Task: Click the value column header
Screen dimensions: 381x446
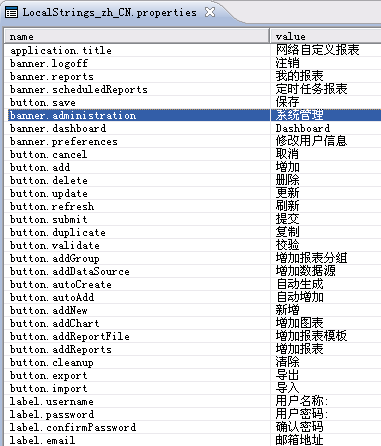Action: [x=326, y=36]
